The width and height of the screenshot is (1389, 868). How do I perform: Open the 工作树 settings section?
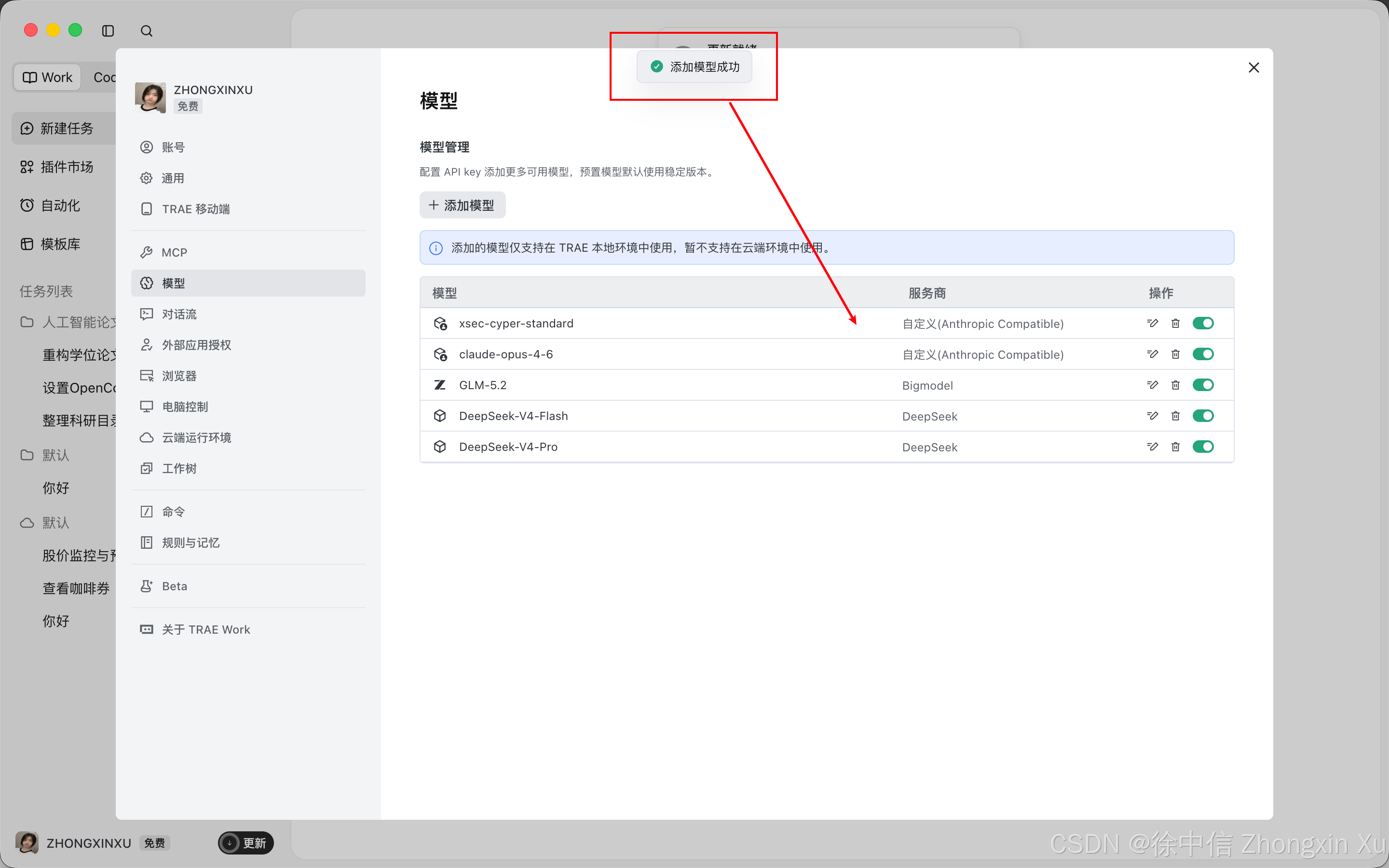(x=248, y=468)
